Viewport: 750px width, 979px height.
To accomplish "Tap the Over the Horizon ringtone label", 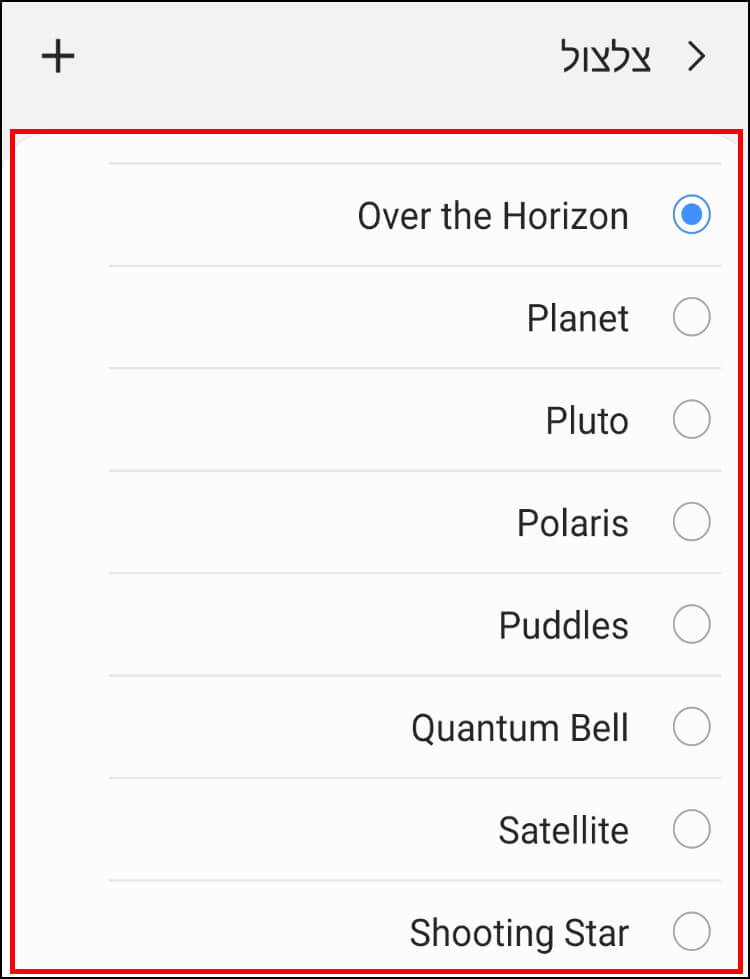I will 493,216.
